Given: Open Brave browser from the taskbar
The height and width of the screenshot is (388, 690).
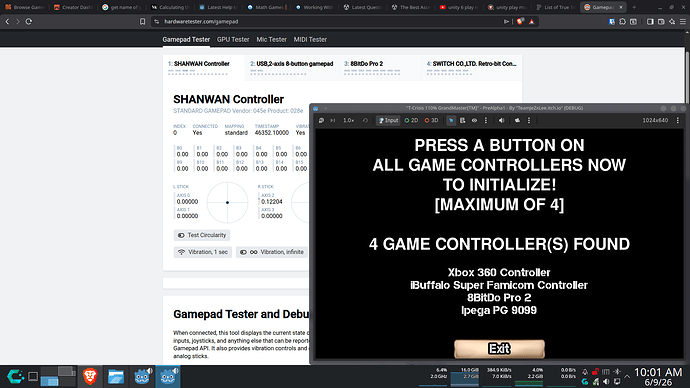Looking at the screenshot, I should [90, 377].
